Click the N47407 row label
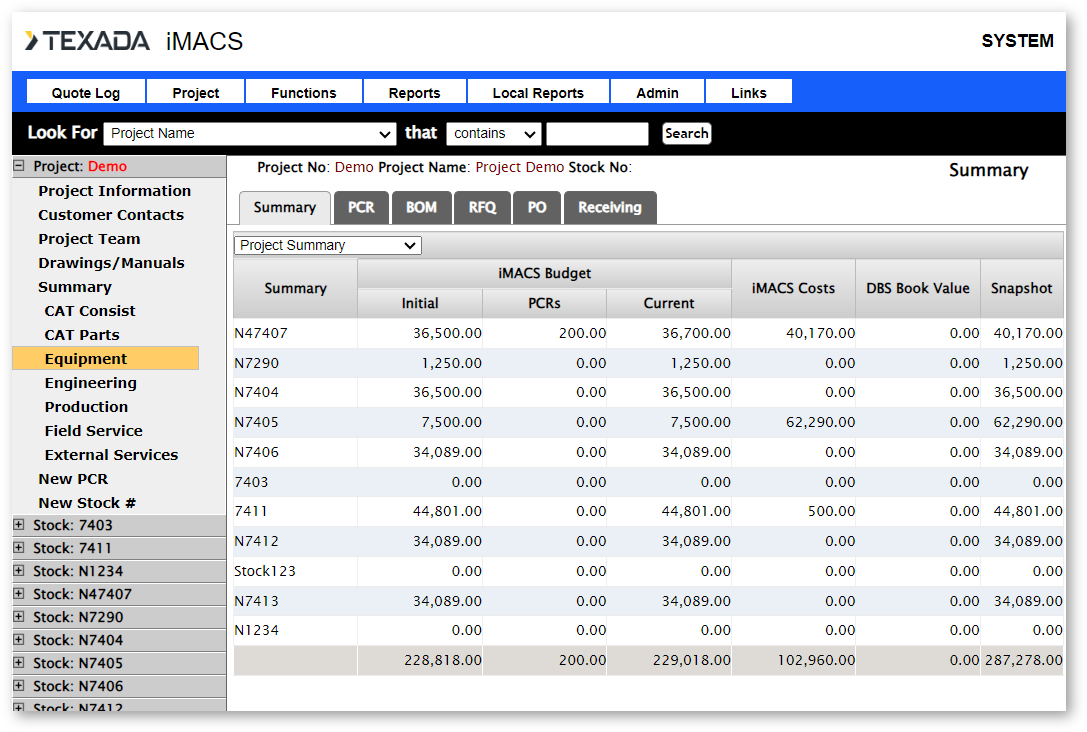The height and width of the screenshot is (732, 1087). [261, 333]
